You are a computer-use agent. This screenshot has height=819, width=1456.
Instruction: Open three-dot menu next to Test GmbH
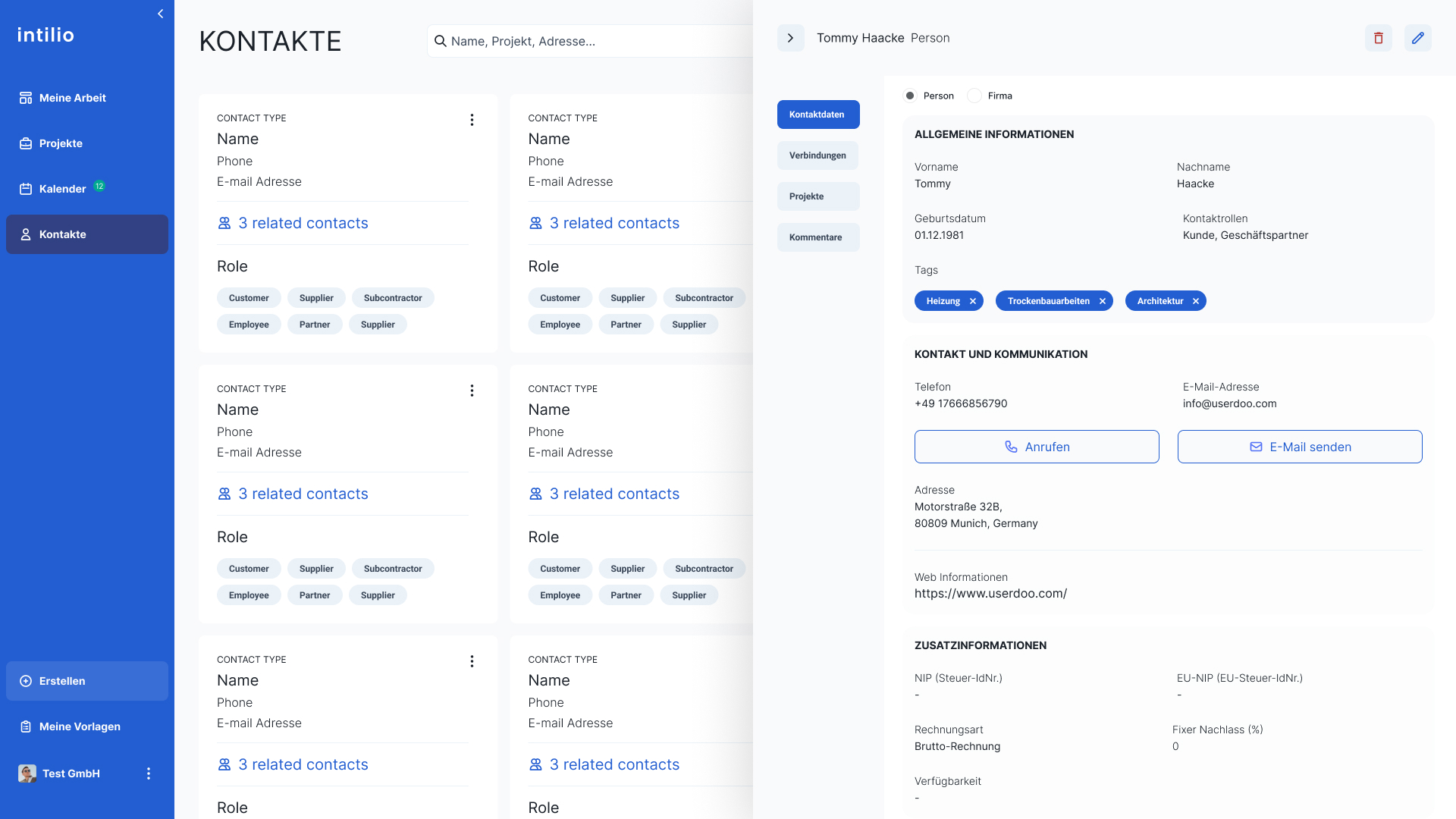(x=149, y=773)
